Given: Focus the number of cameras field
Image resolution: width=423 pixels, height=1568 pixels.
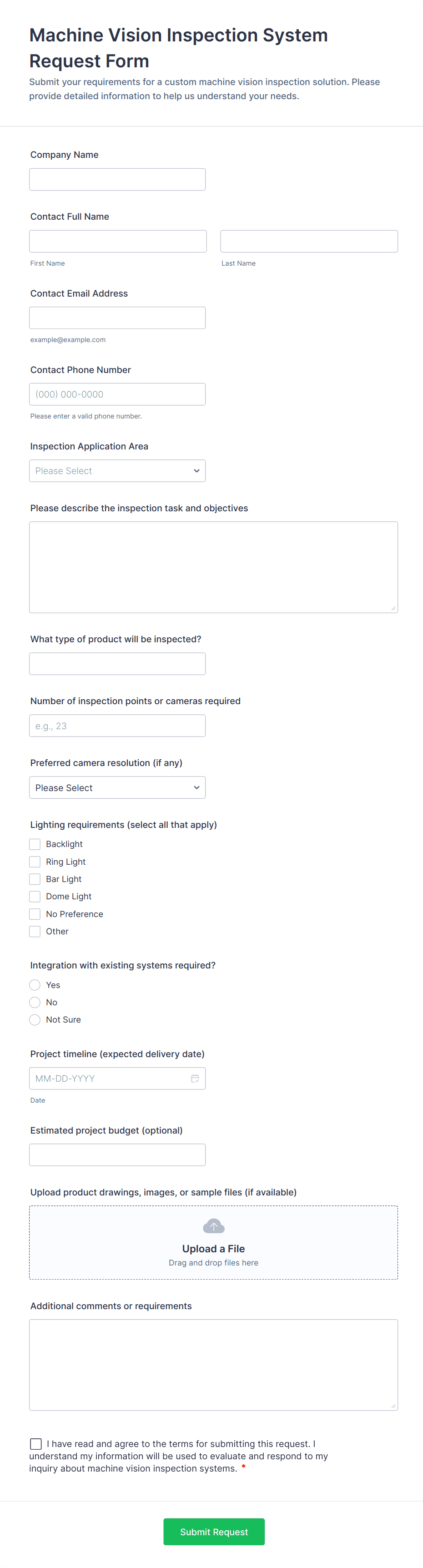Looking at the screenshot, I should click(x=117, y=726).
